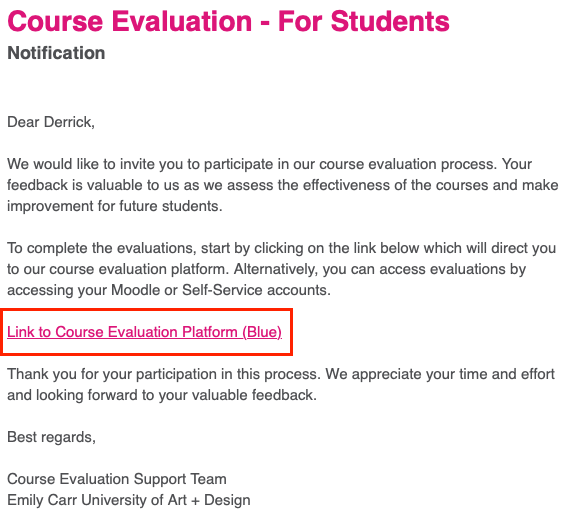This screenshot has height=521, width=581.
Task: Click the (Blue) portion of the evaluation link
Action: (262, 332)
